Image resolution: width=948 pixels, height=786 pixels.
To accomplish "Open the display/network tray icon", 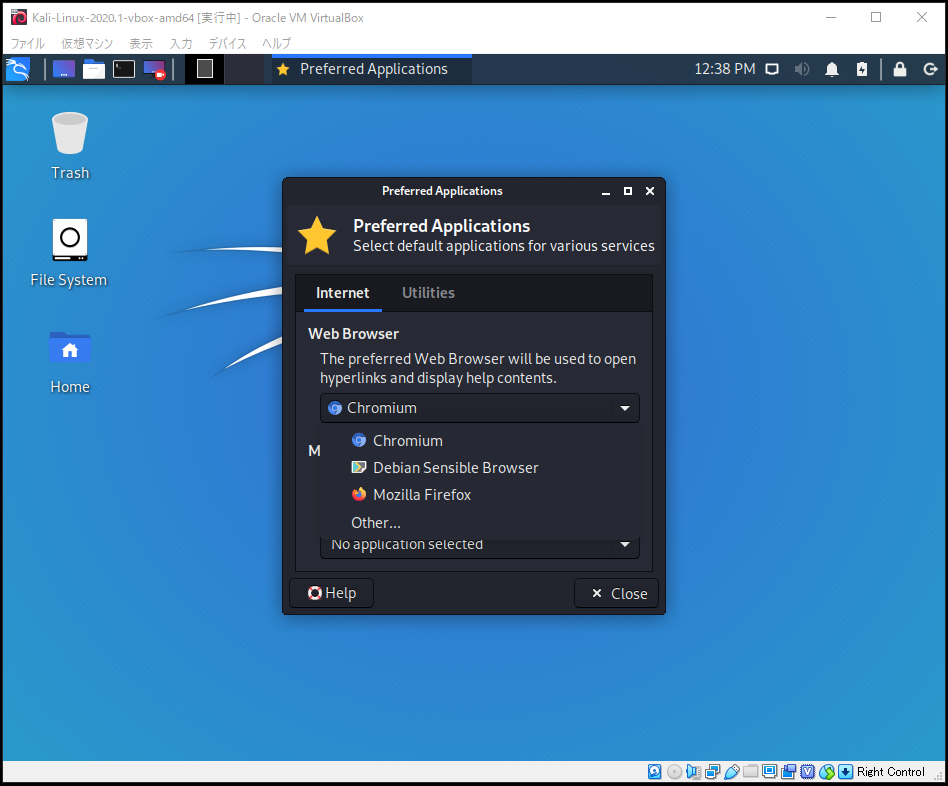I will pyautogui.click(x=772, y=69).
